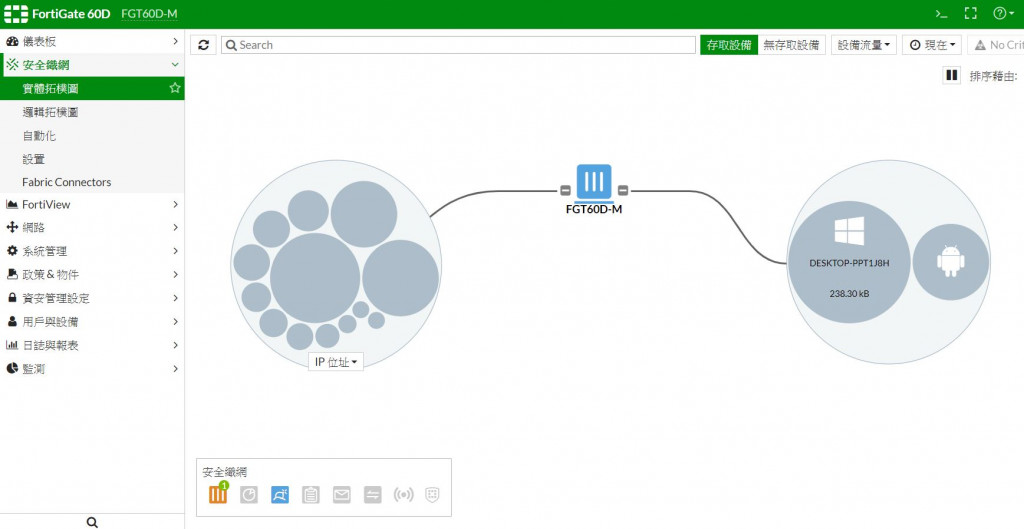Click the largest center bubble in the IP cluster

[315, 278]
